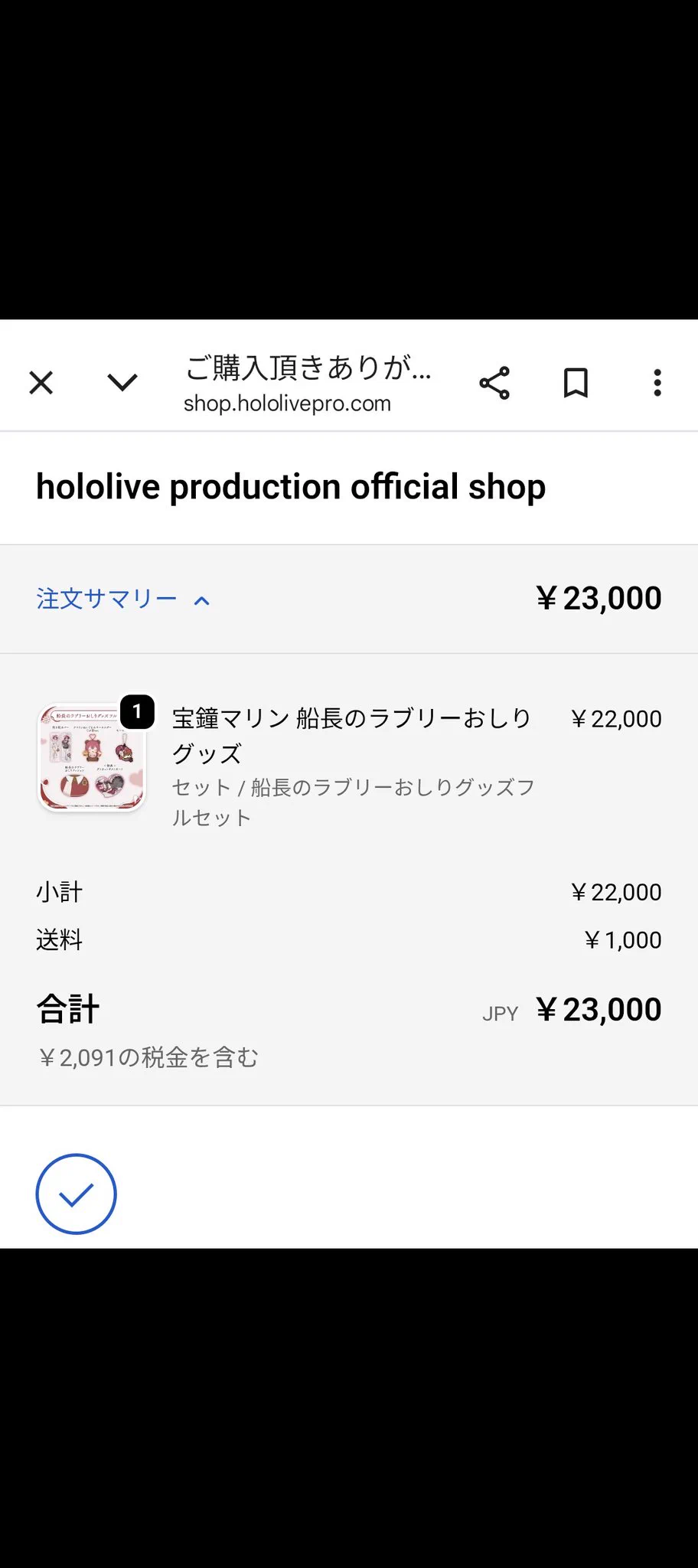
Task: Tap the blue checkmark confirmation circle
Action: point(76,1194)
